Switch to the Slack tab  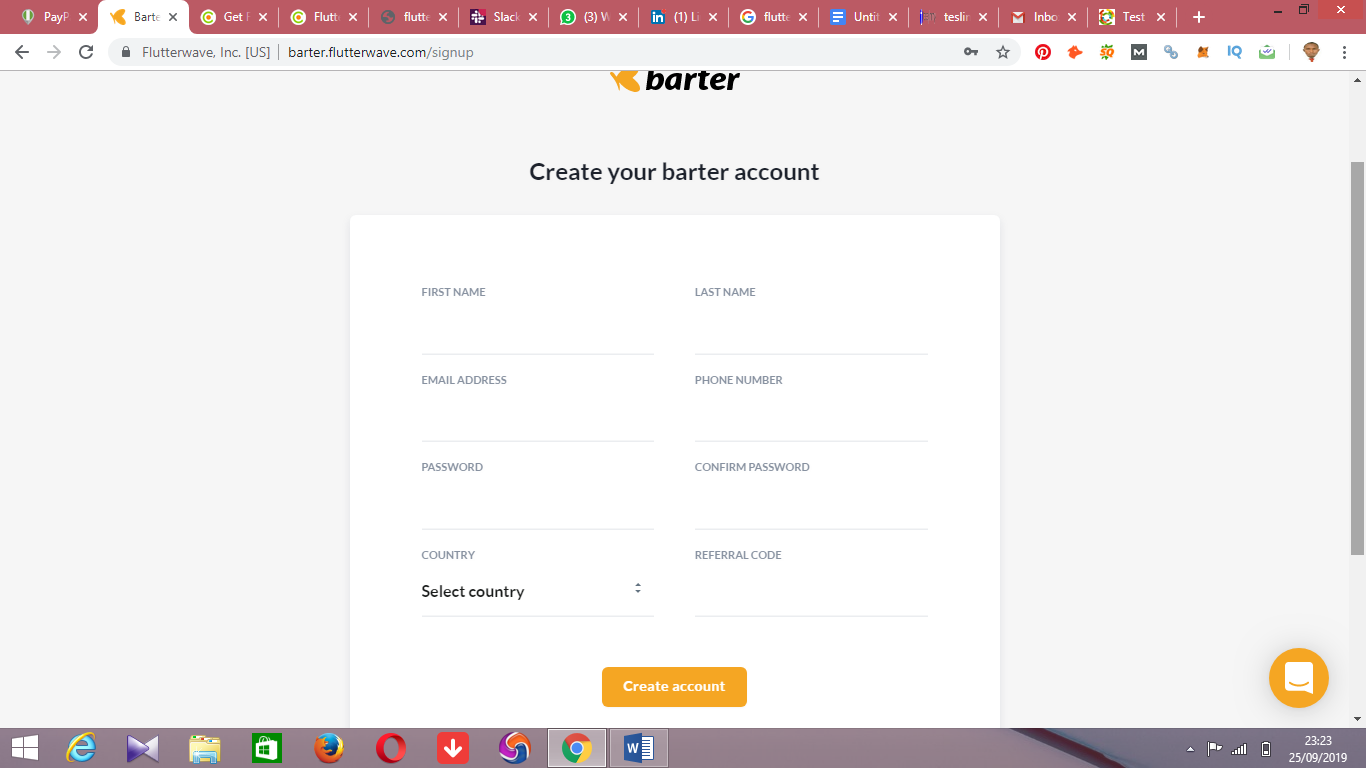tap(504, 17)
